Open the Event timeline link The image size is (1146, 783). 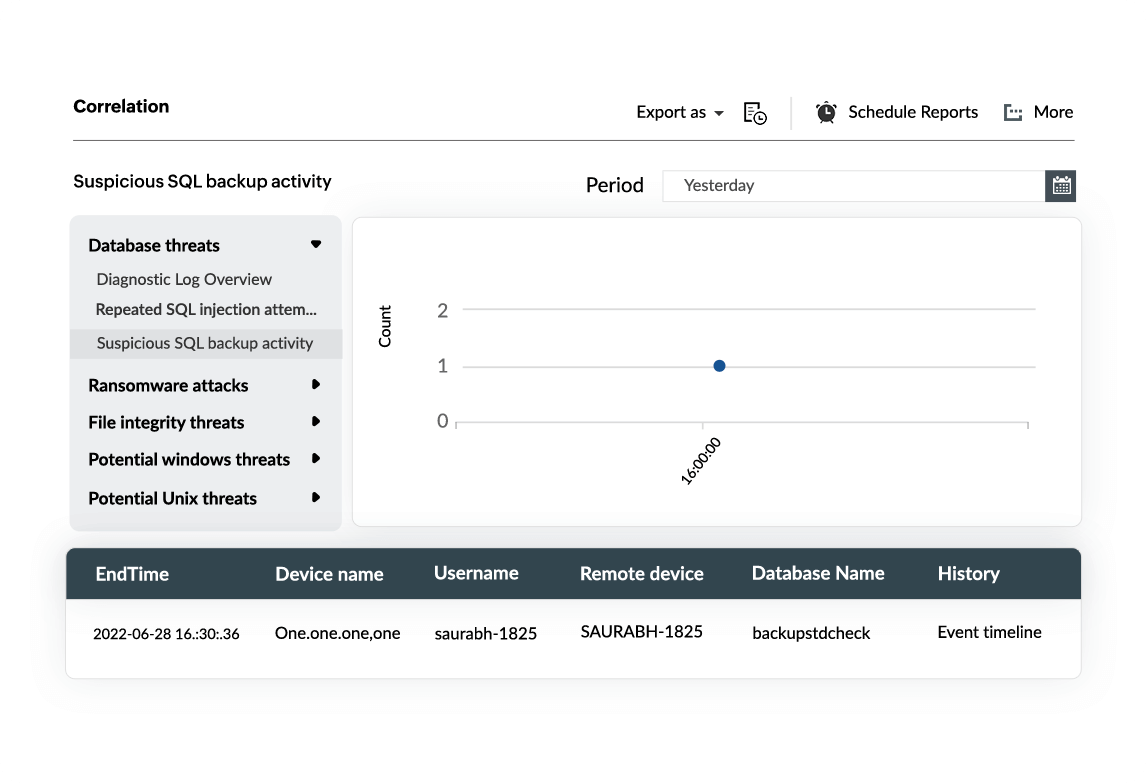989,632
